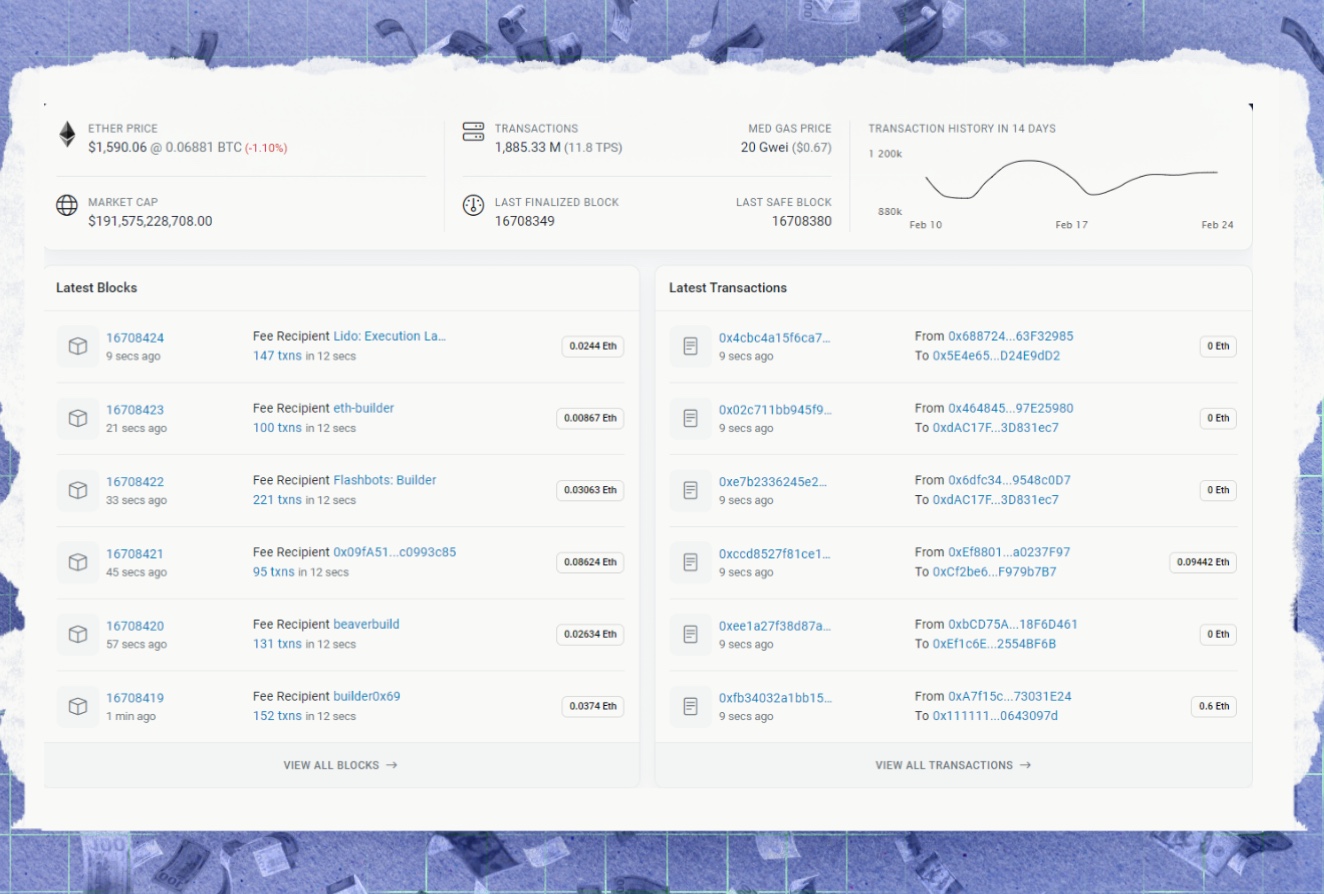1324x894 pixels.
Task: Open fee recipient beaverbuild
Action: [366, 624]
